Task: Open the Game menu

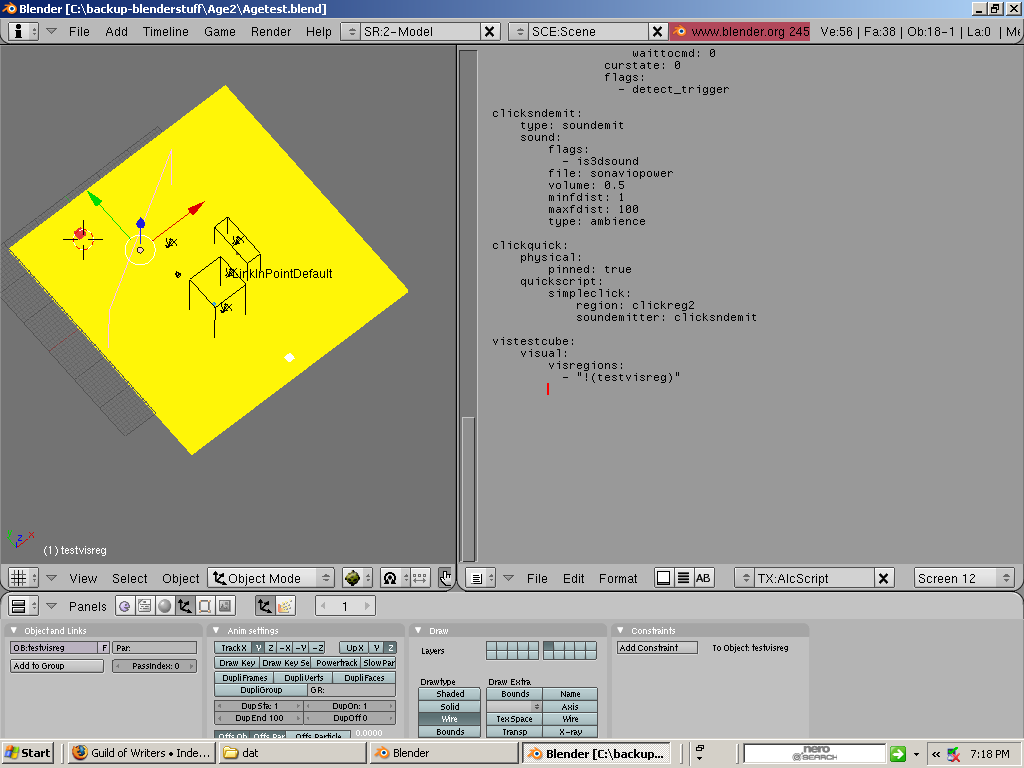Action: (x=219, y=31)
